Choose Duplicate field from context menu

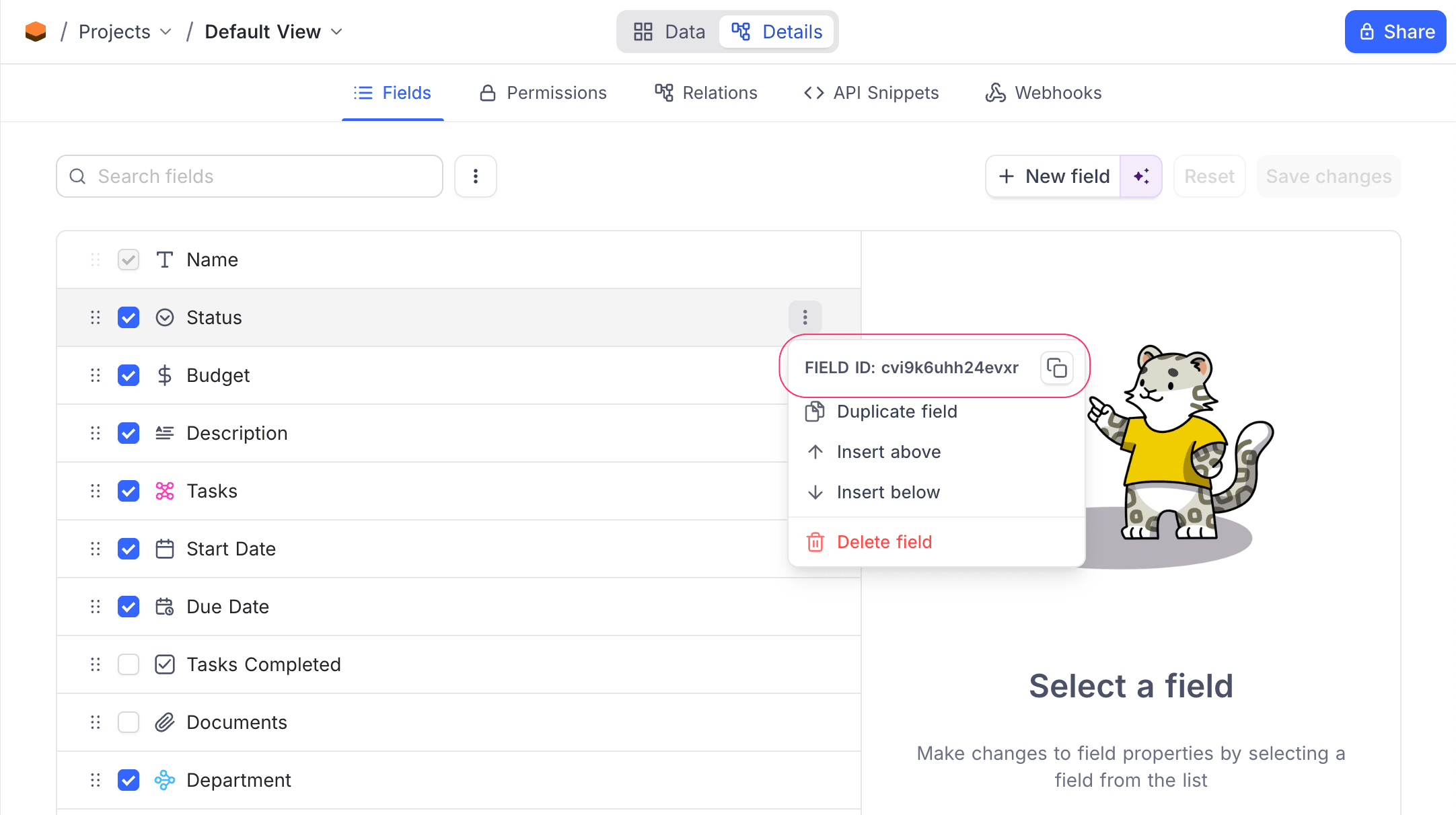click(x=896, y=412)
